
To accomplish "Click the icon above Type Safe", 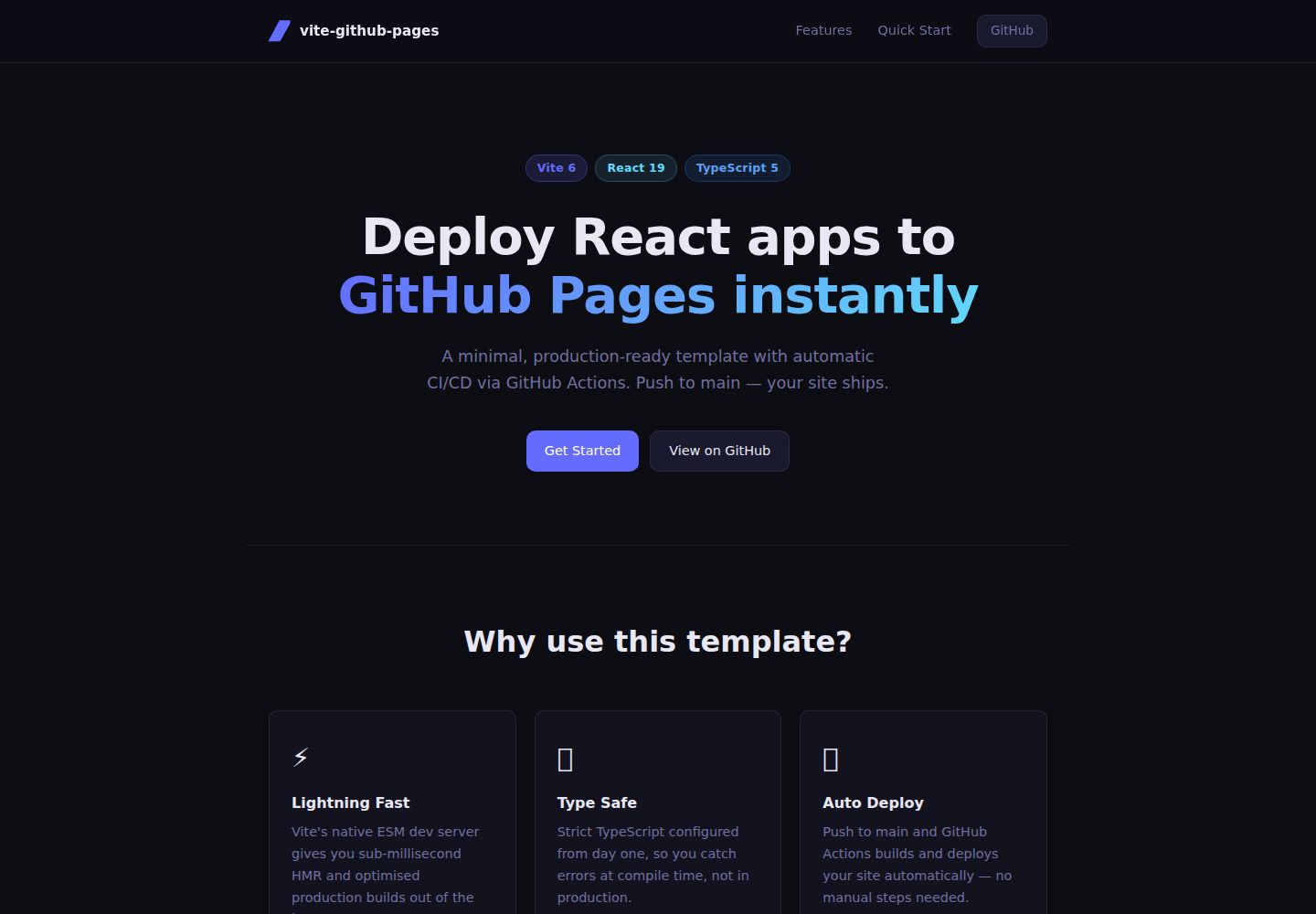I will pyautogui.click(x=566, y=759).
